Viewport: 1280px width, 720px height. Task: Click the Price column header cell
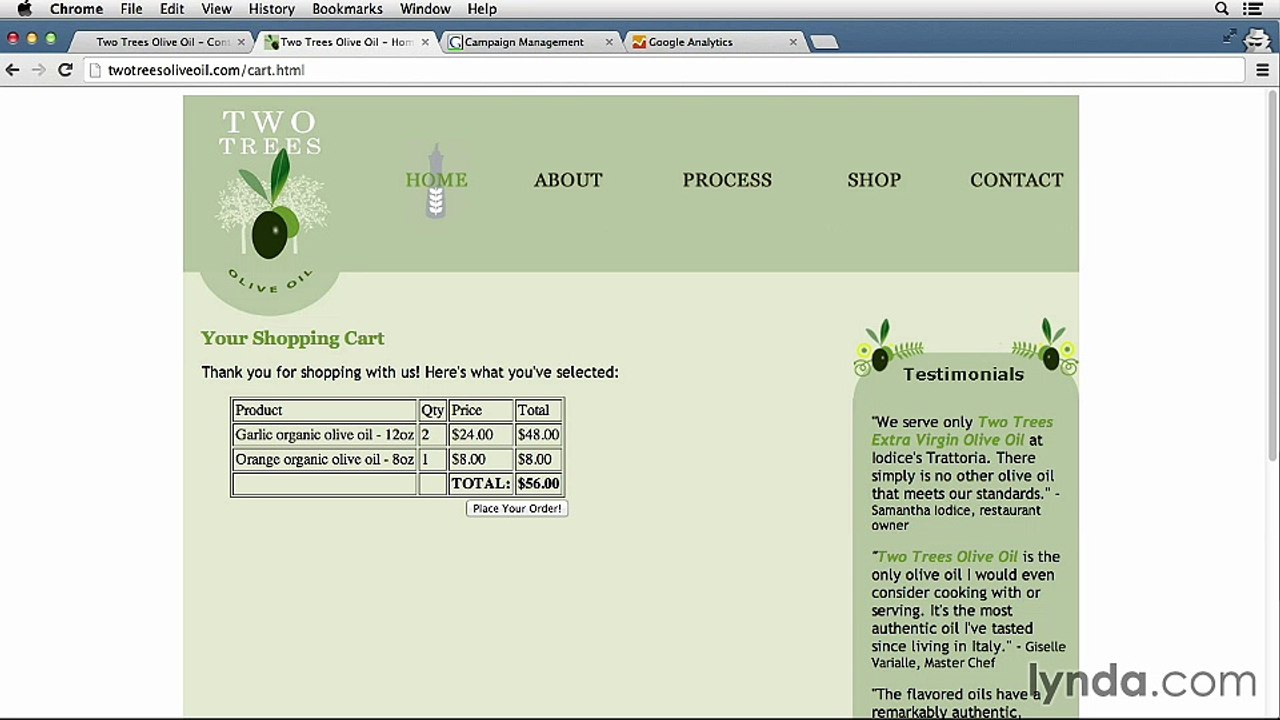point(480,410)
